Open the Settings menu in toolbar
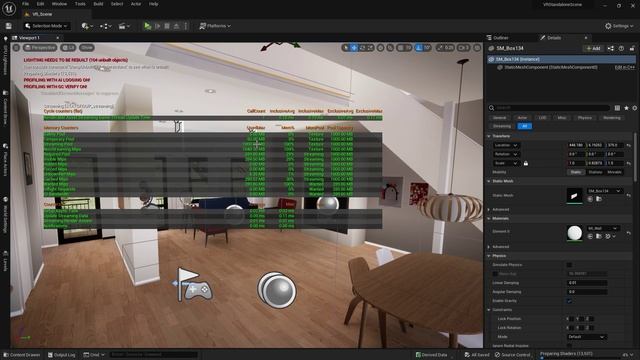Screen dimensions: 640x360 coord(619,26)
